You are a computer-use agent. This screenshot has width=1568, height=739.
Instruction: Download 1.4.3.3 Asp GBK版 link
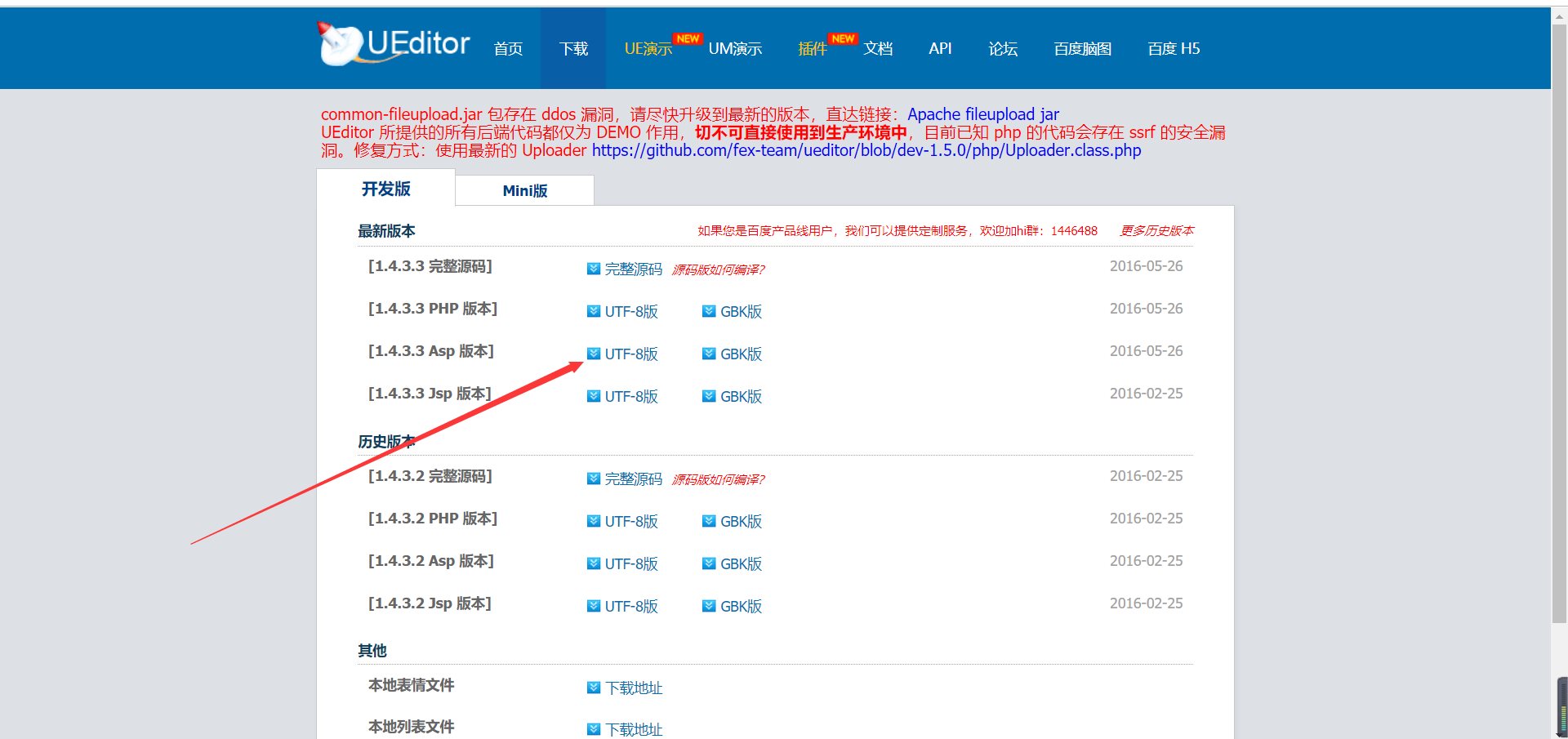click(741, 354)
